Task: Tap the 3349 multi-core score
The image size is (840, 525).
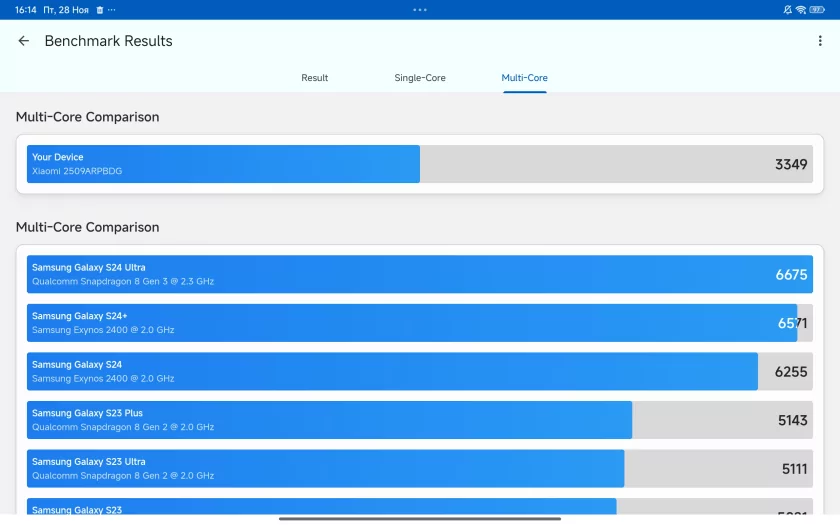Action: coord(790,164)
